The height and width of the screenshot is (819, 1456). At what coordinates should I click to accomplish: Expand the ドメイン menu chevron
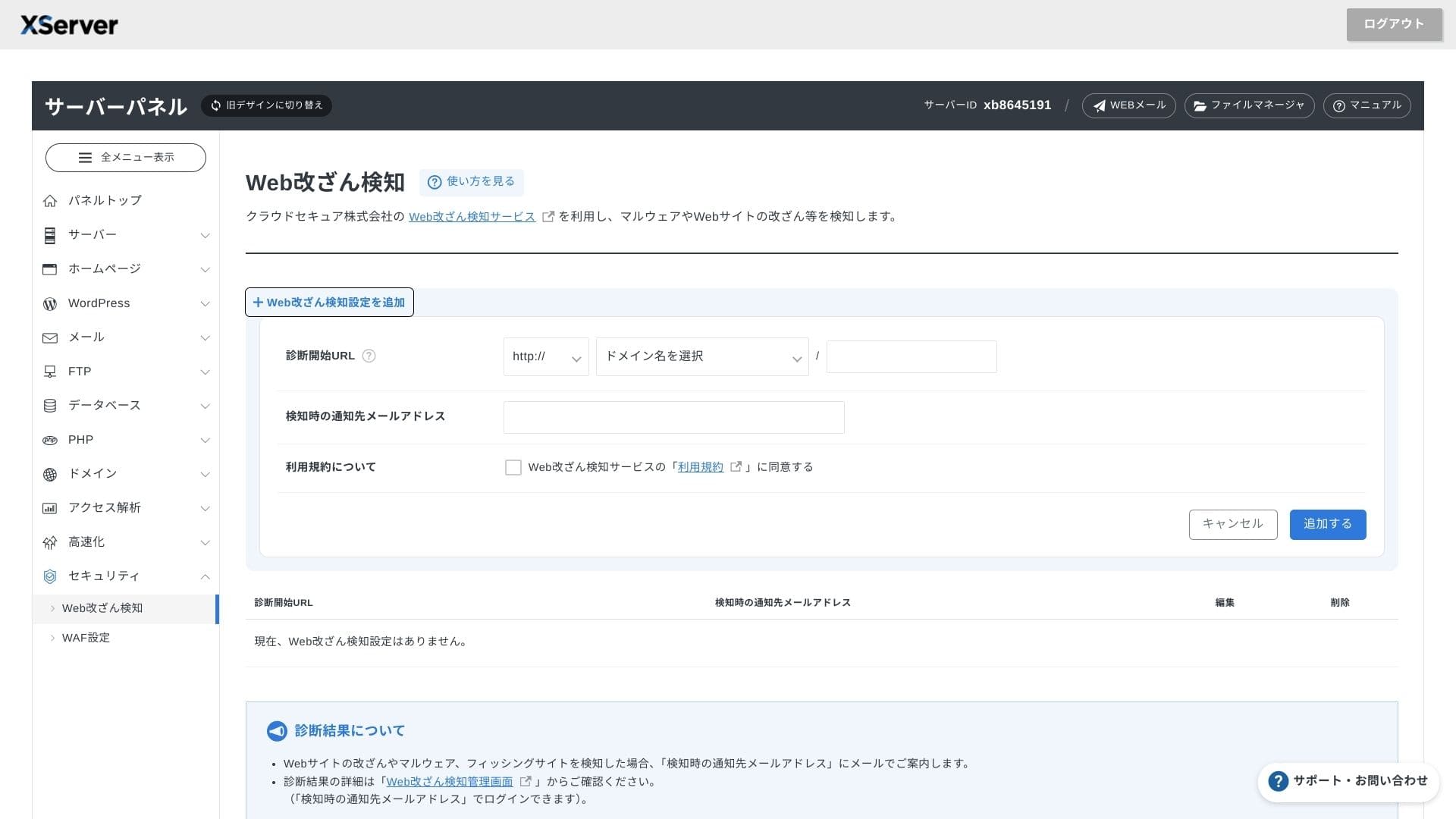tap(205, 475)
